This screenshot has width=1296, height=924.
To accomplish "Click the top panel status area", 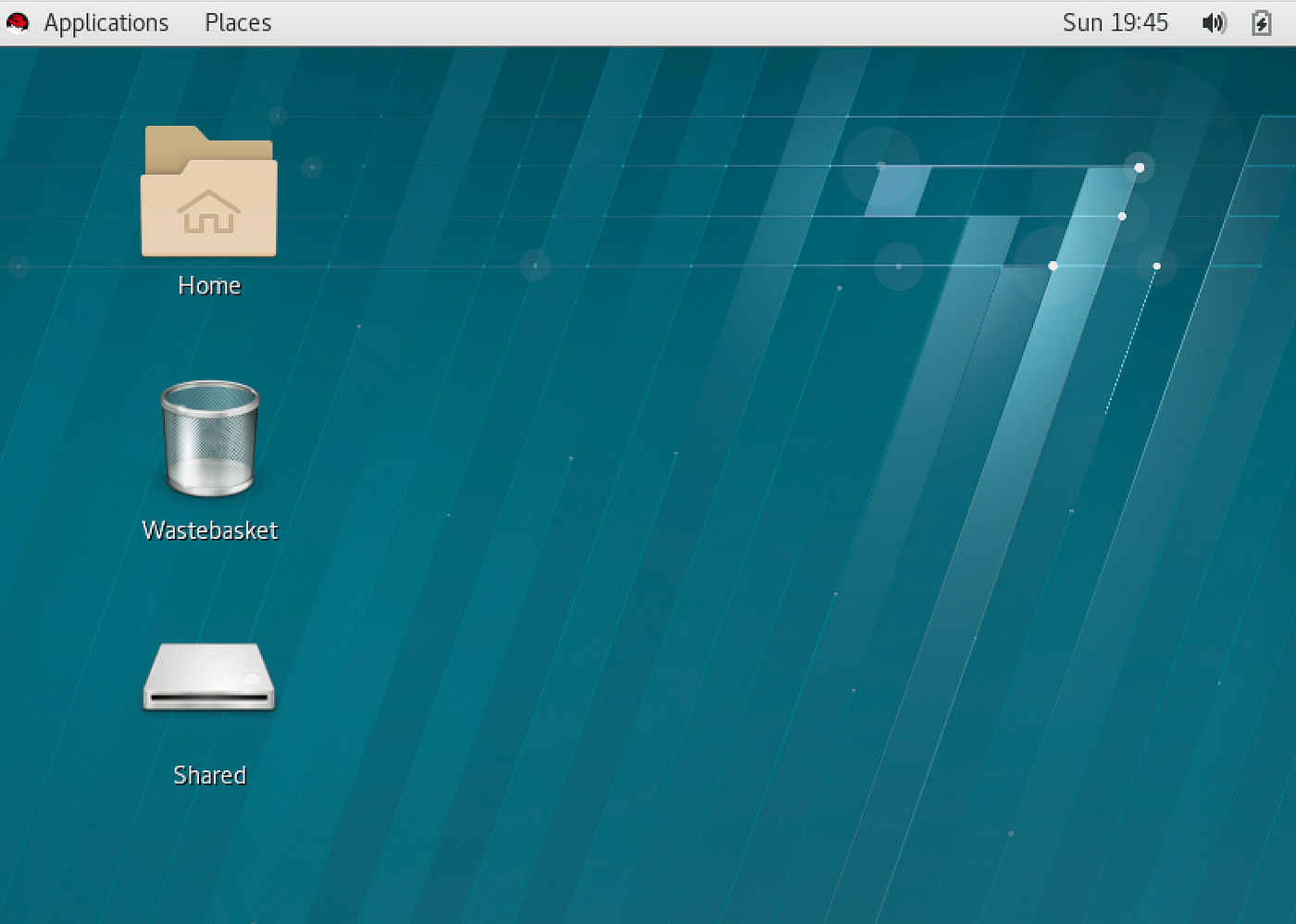I will pyautogui.click(x=1236, y=22).
